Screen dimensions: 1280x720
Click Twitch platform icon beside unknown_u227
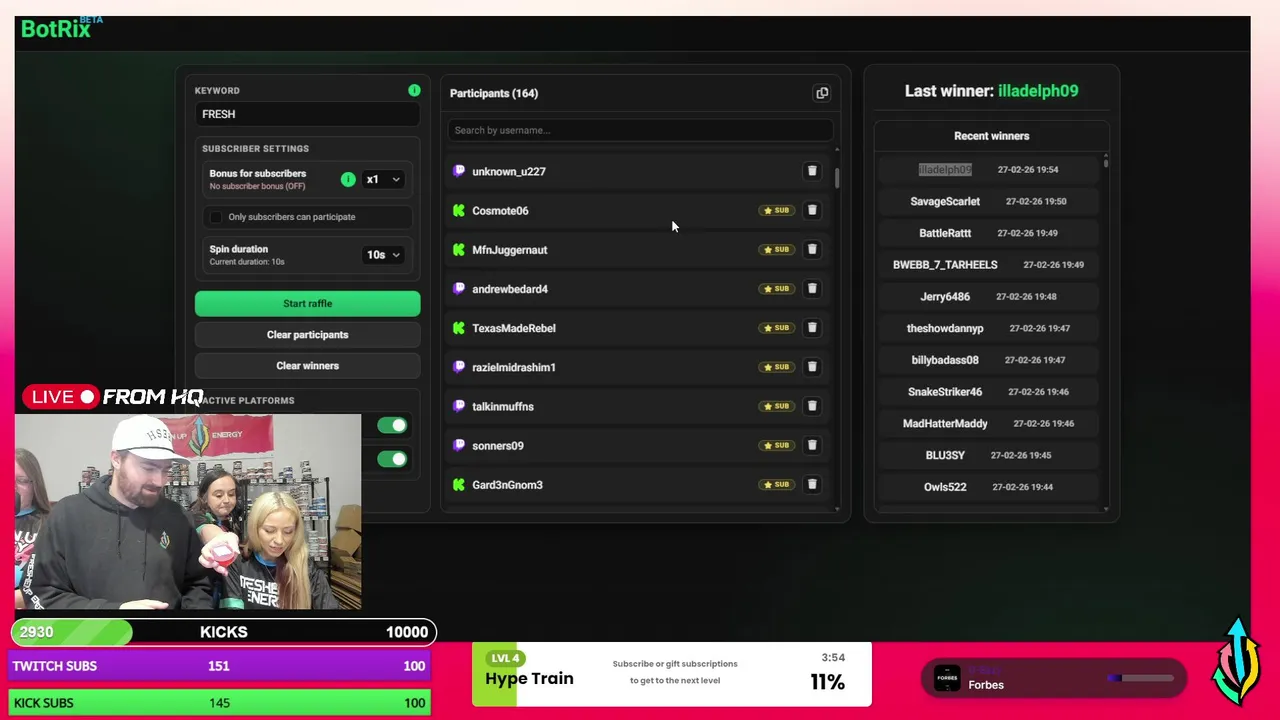(x=459, y=171)
